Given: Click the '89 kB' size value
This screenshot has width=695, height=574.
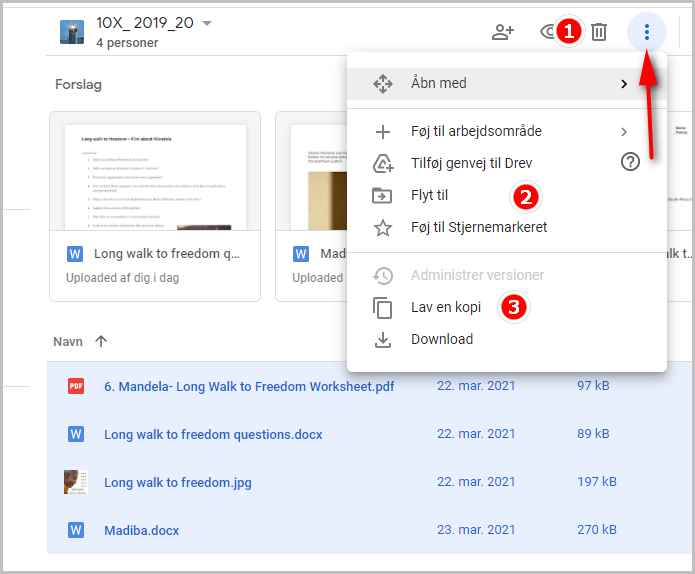Looking at the screenshot, I should coord(593,433).
